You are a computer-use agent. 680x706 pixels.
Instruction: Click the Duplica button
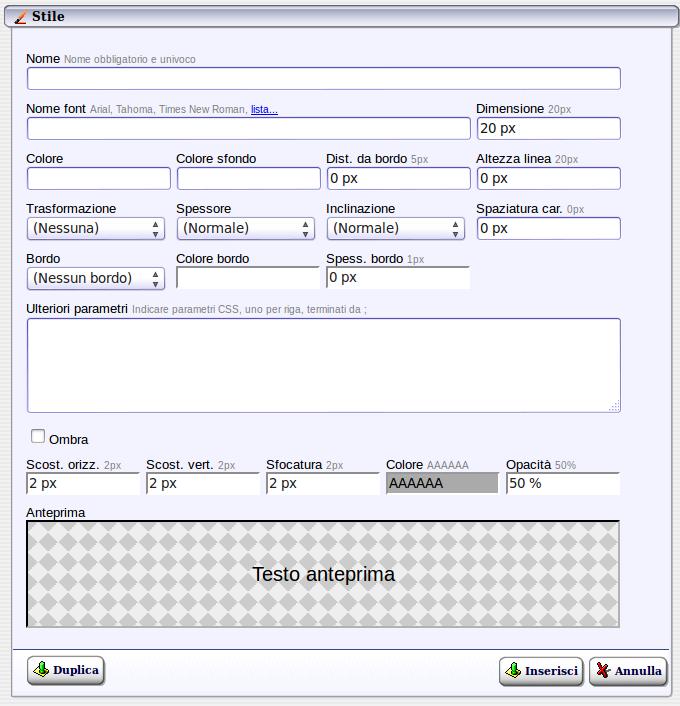[x=66, y=671]
